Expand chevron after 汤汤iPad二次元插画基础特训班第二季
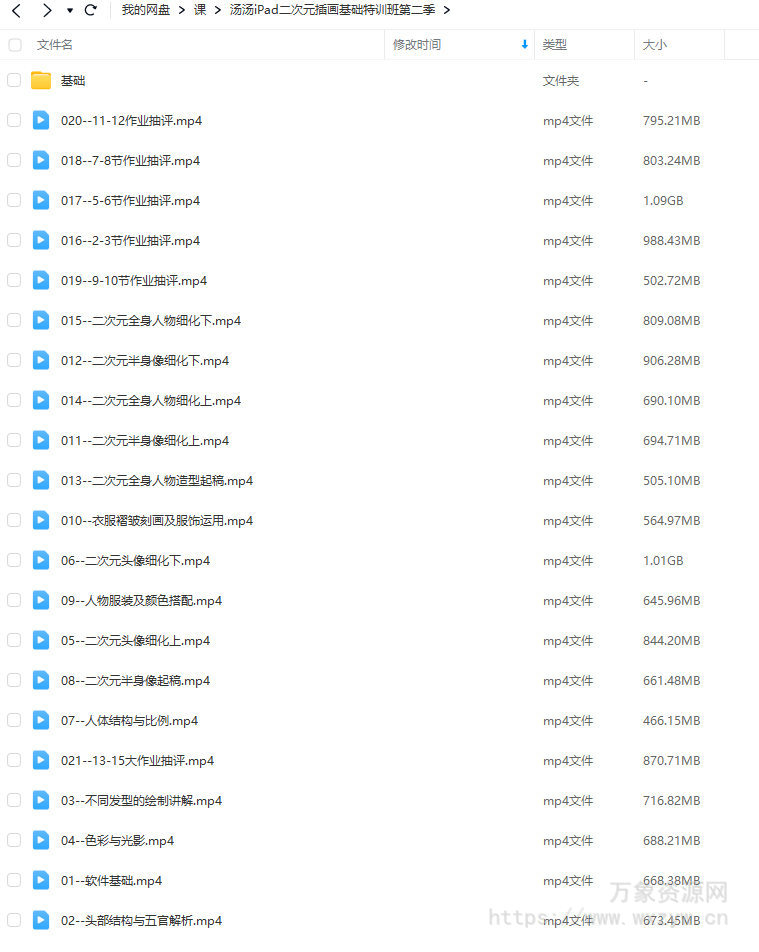Screen dimensions: 759x952 tap(447, 10)
